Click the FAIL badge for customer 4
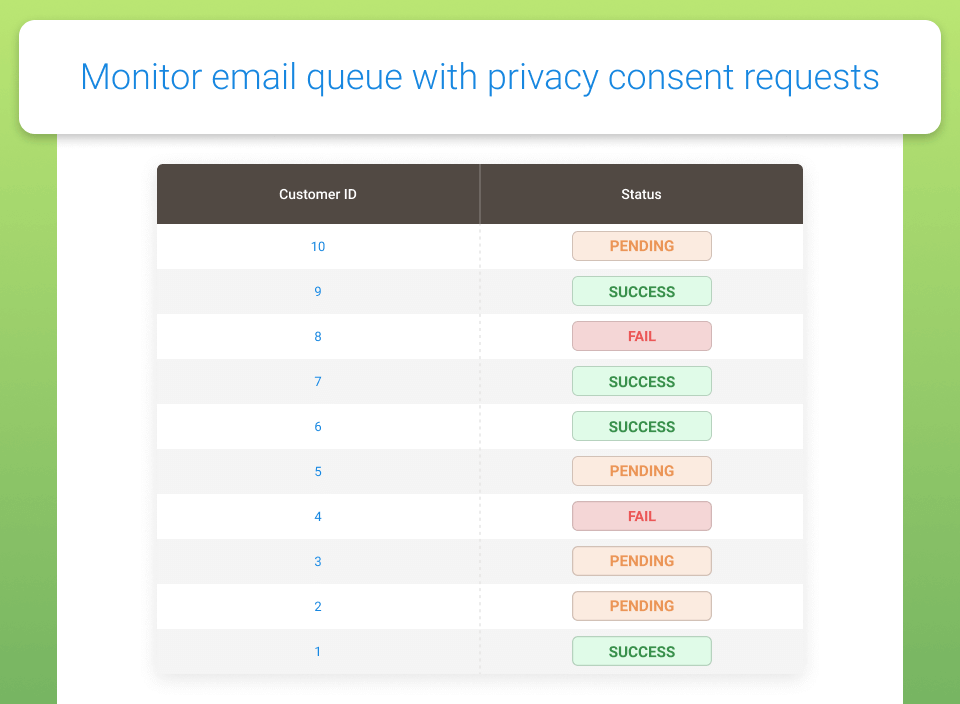 tap(642, 516)
